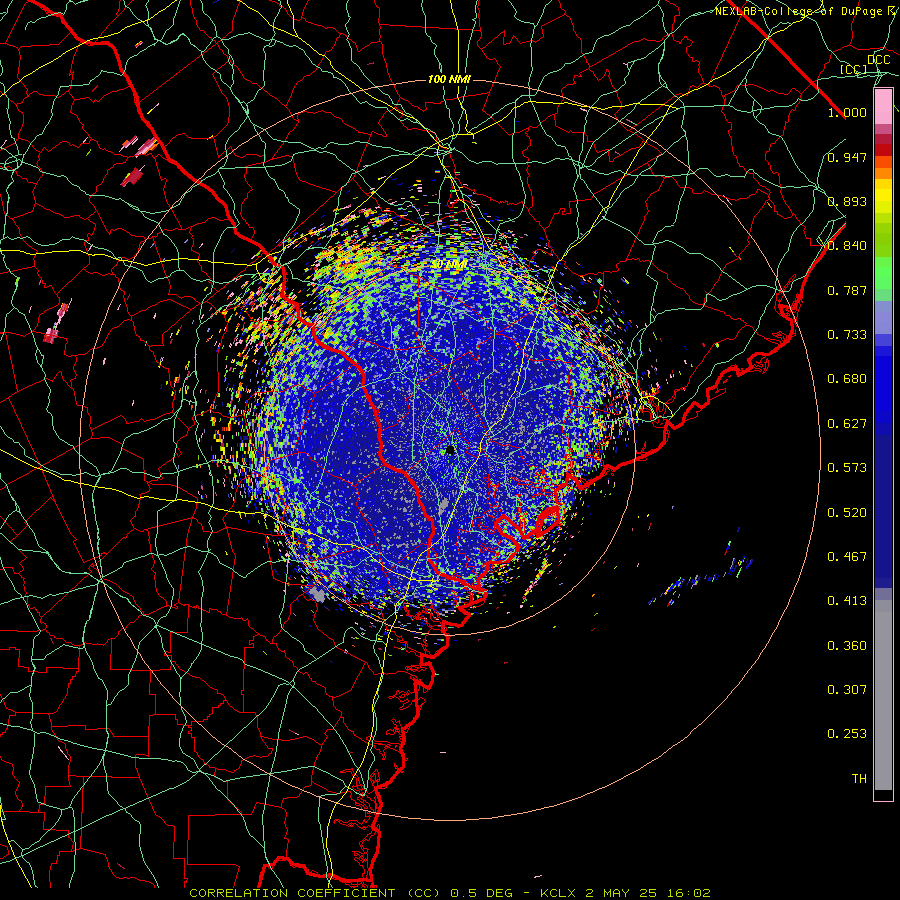The height and width of the screenshot is (900, 900).
Task: Click the partly hidden inner range ring label
Action: click(449, 264)
